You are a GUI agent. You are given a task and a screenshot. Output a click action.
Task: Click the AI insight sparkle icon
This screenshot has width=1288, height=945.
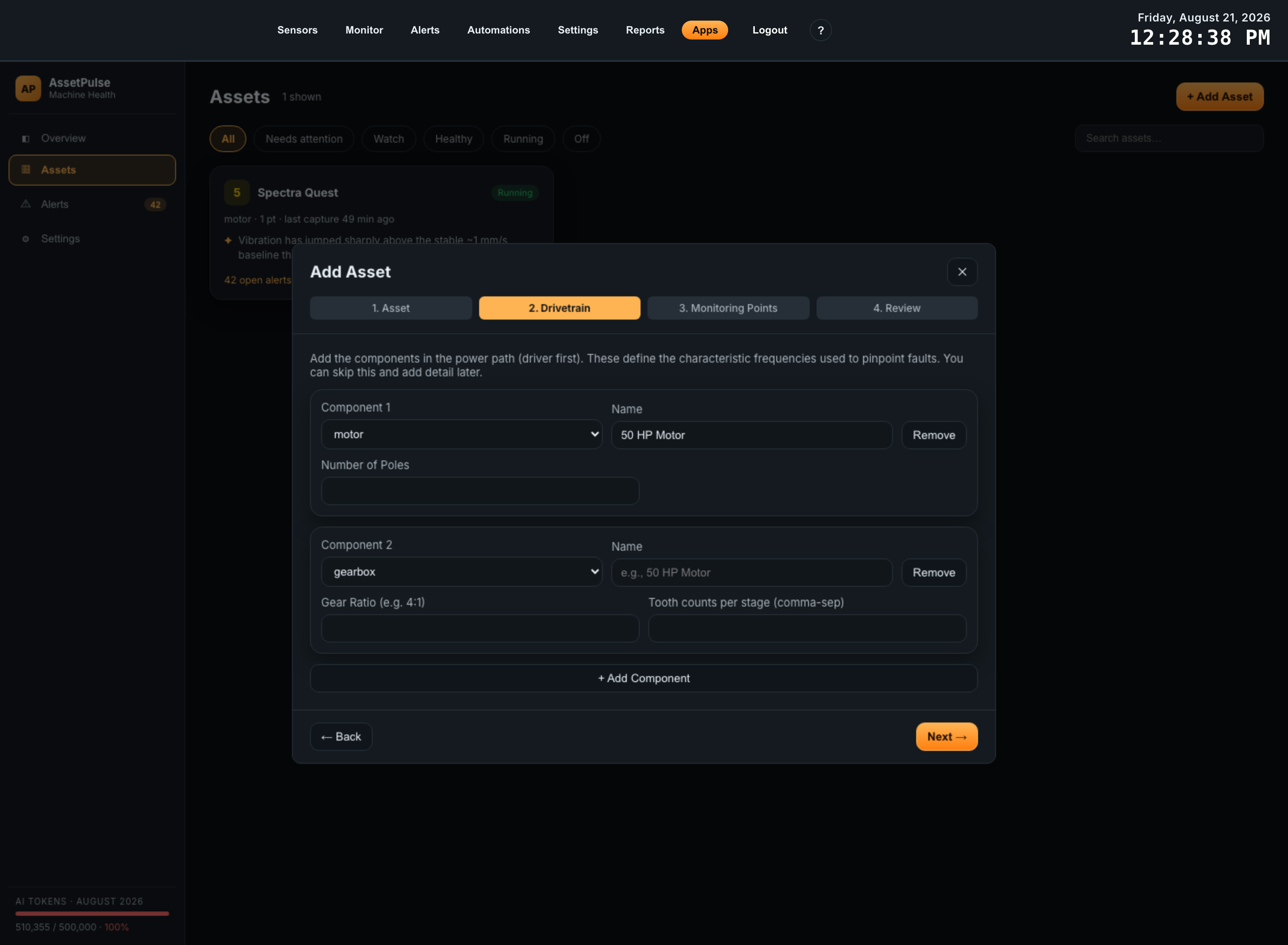point(228,240)
